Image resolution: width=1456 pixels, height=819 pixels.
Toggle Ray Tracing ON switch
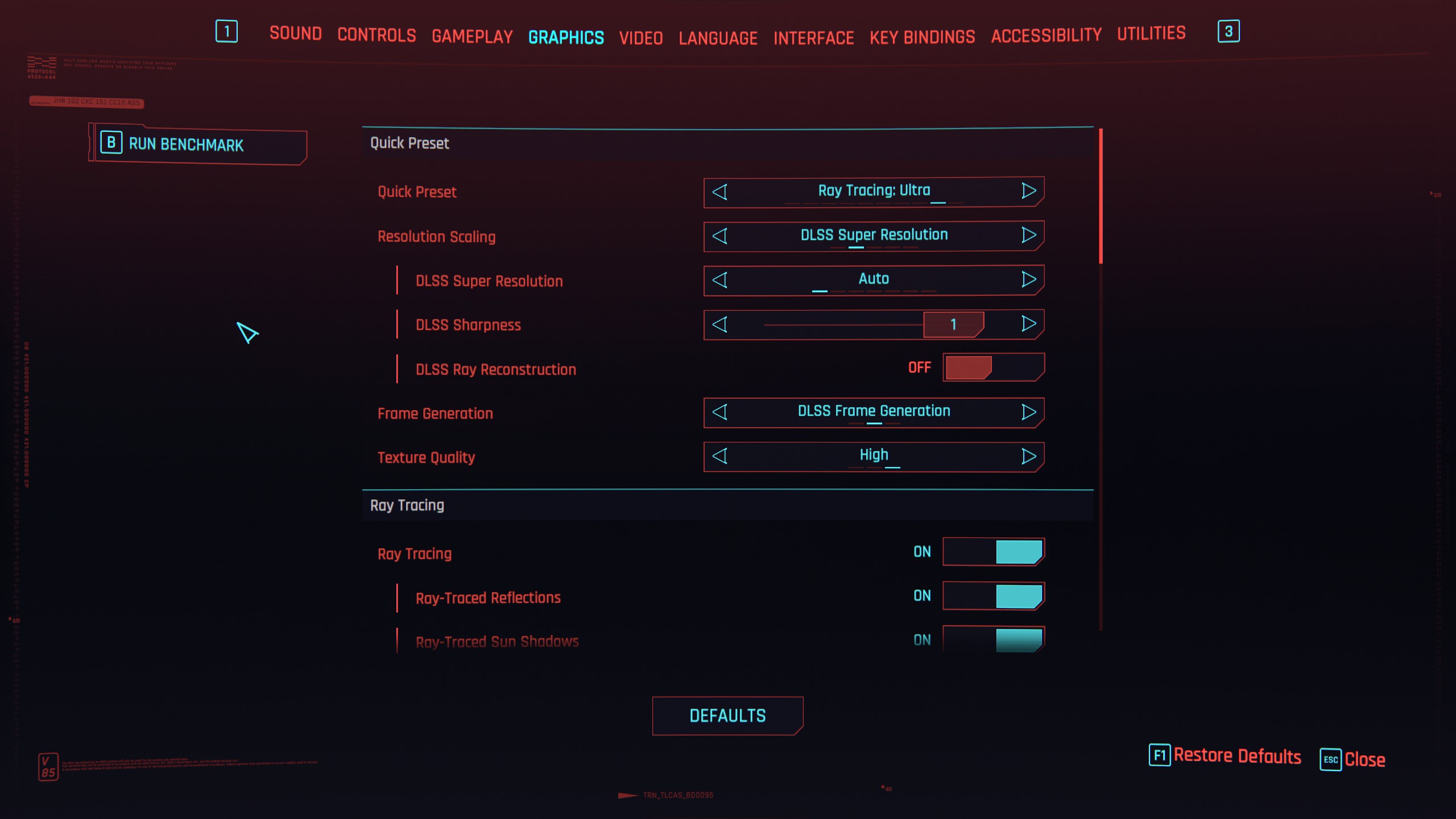pyautogui.click(x=991, y=552)
